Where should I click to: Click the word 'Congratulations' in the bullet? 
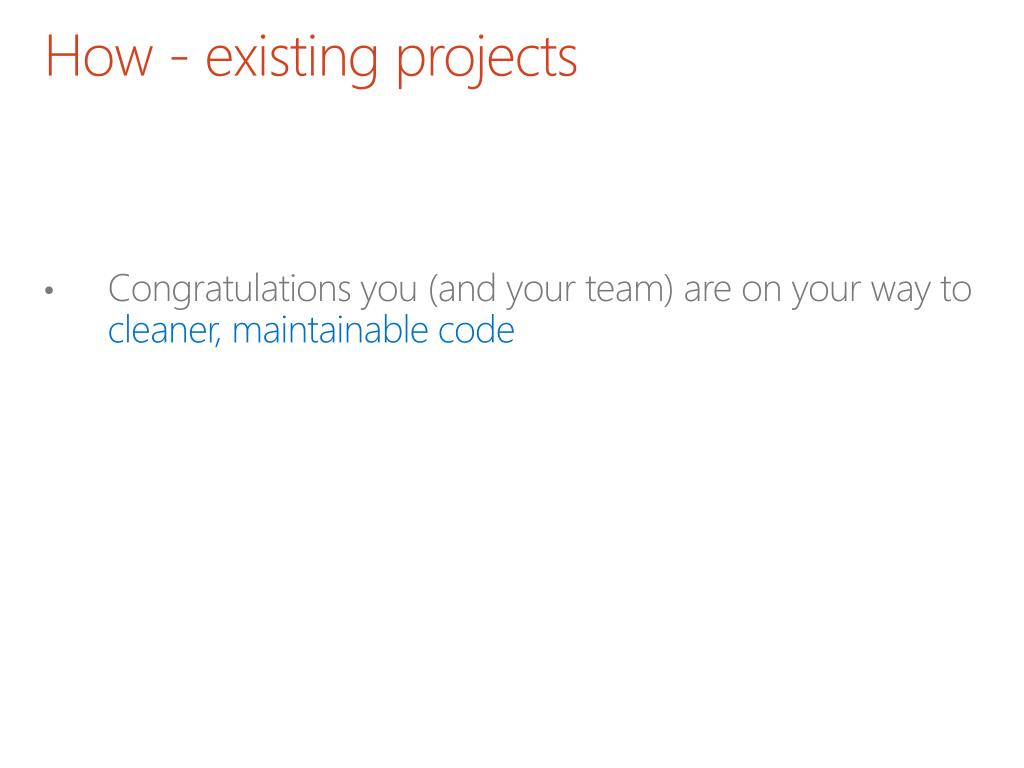(229, 289)
